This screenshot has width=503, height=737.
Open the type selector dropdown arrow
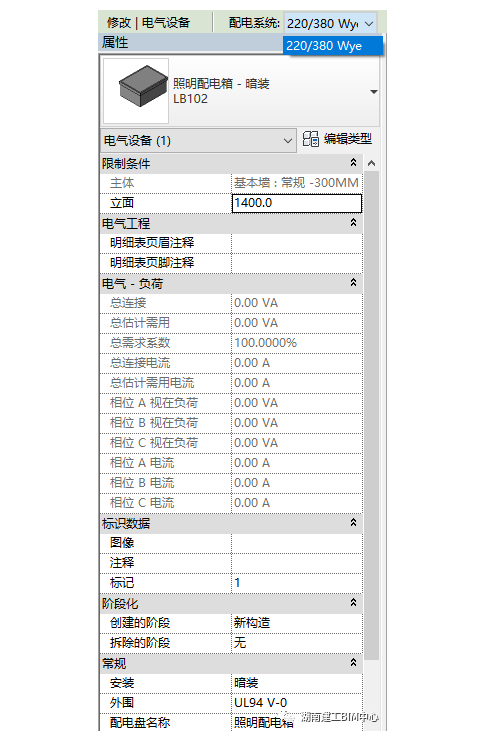click(374, 92)
